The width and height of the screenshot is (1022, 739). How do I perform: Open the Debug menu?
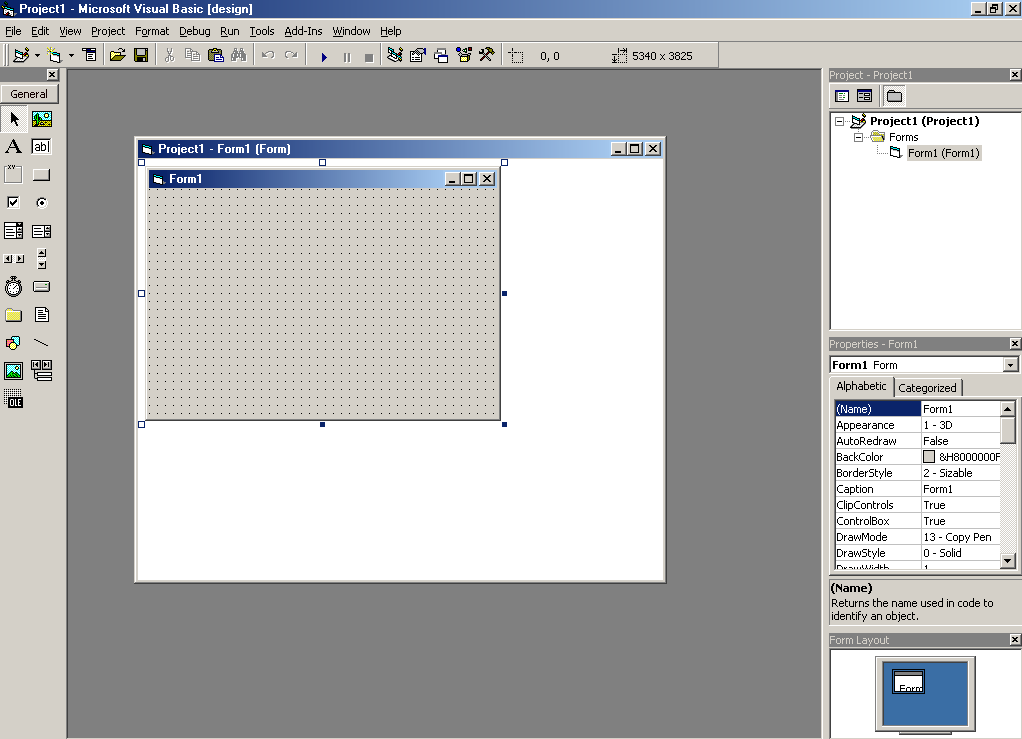click(194, 31)
